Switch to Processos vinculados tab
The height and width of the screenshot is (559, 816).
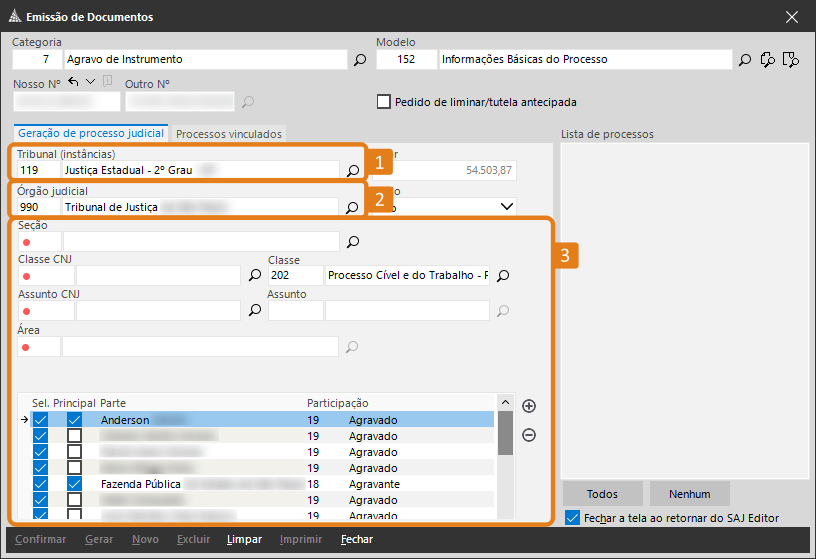tap(229, 134)
